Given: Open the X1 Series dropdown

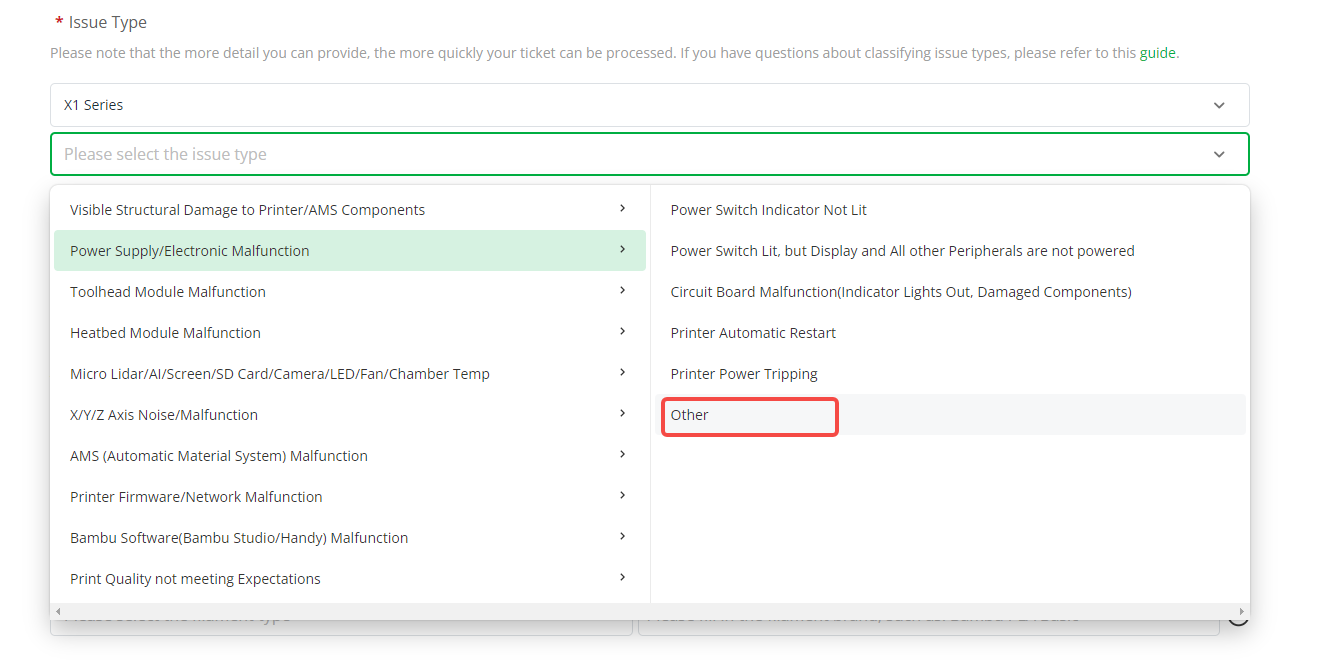Looking at the screenshot, I should (649, 105).
